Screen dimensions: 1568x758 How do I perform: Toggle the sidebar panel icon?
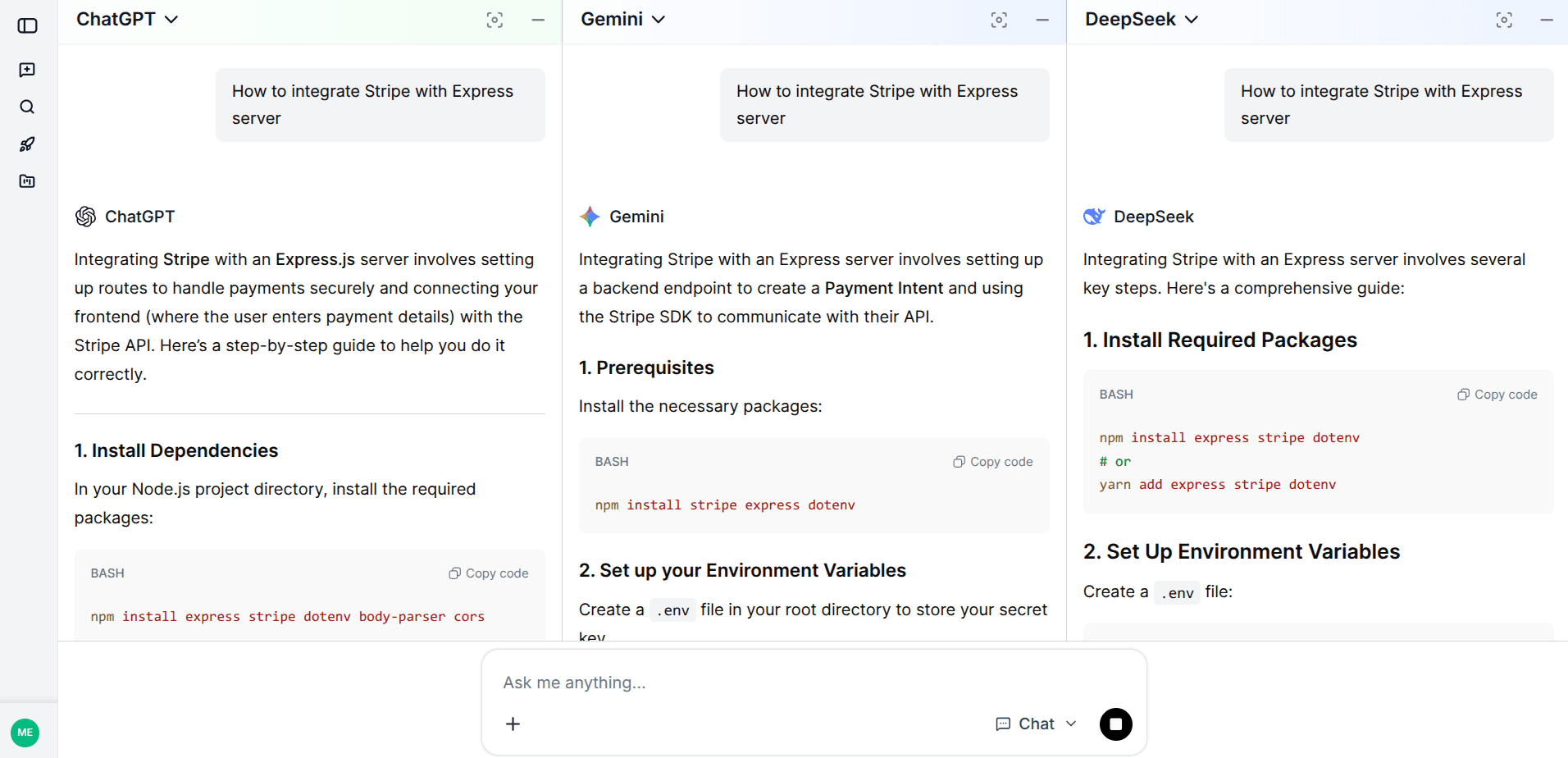[27, 25]
